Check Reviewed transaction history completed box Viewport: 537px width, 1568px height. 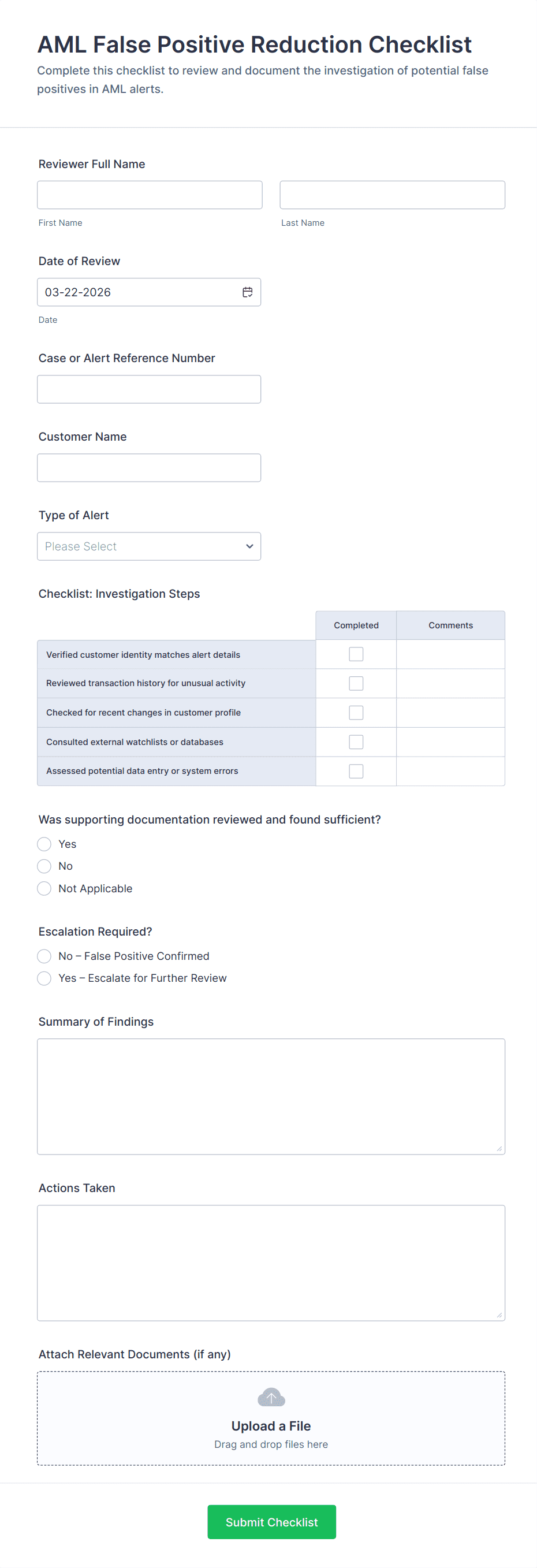356,684
